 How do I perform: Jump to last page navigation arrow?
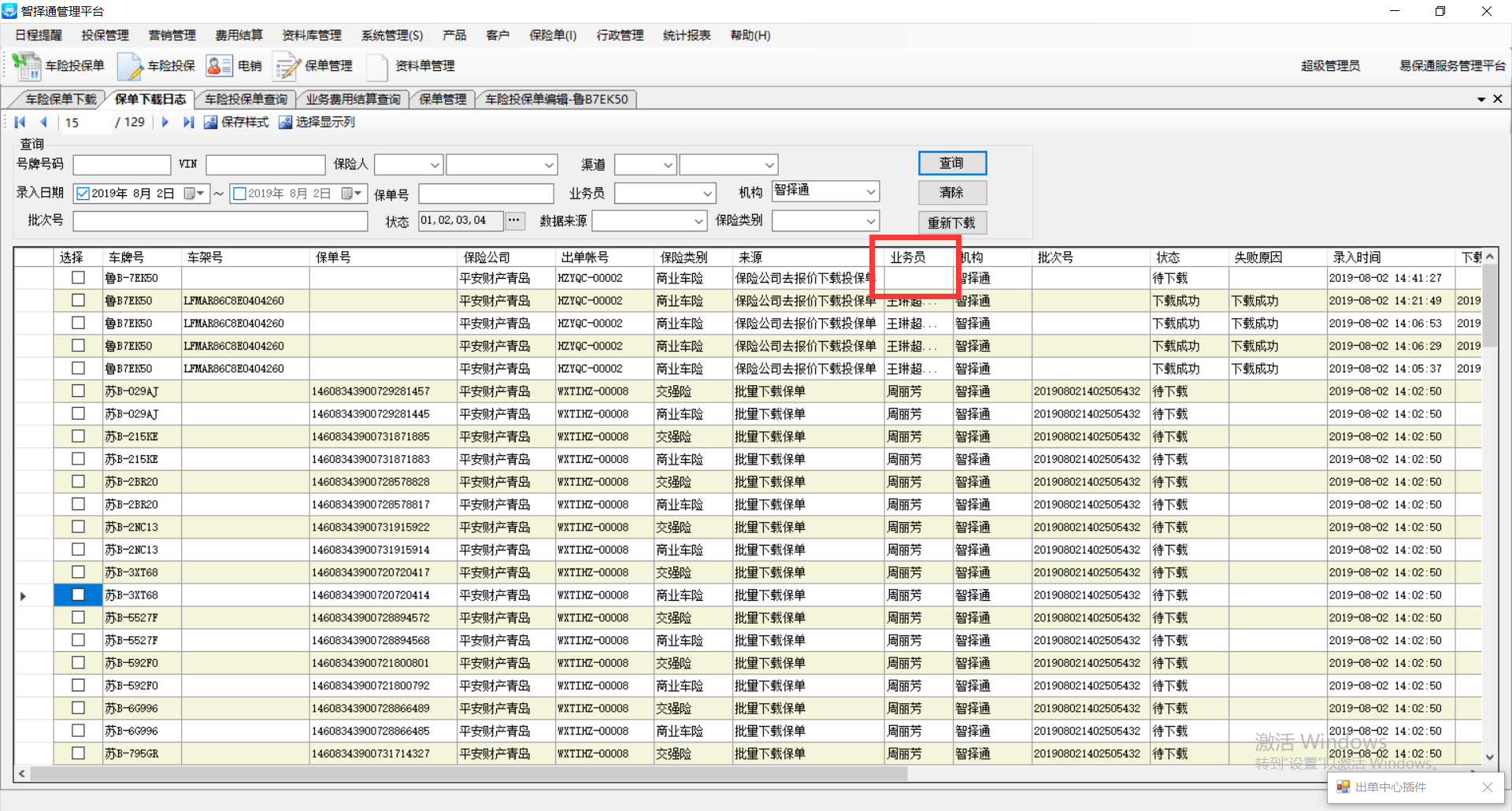pos(188,122)
